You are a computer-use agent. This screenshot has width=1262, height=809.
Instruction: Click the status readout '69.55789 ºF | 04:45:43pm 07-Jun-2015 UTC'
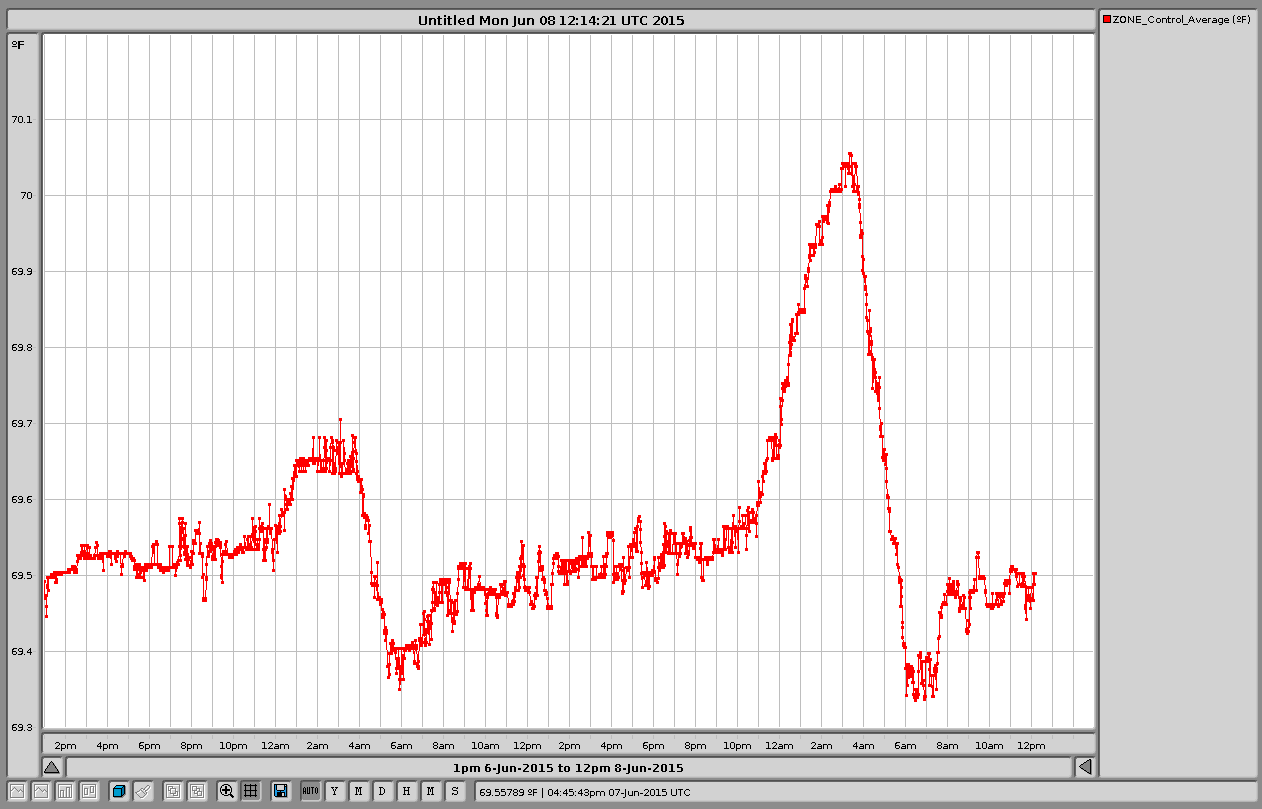click(585, 792)
